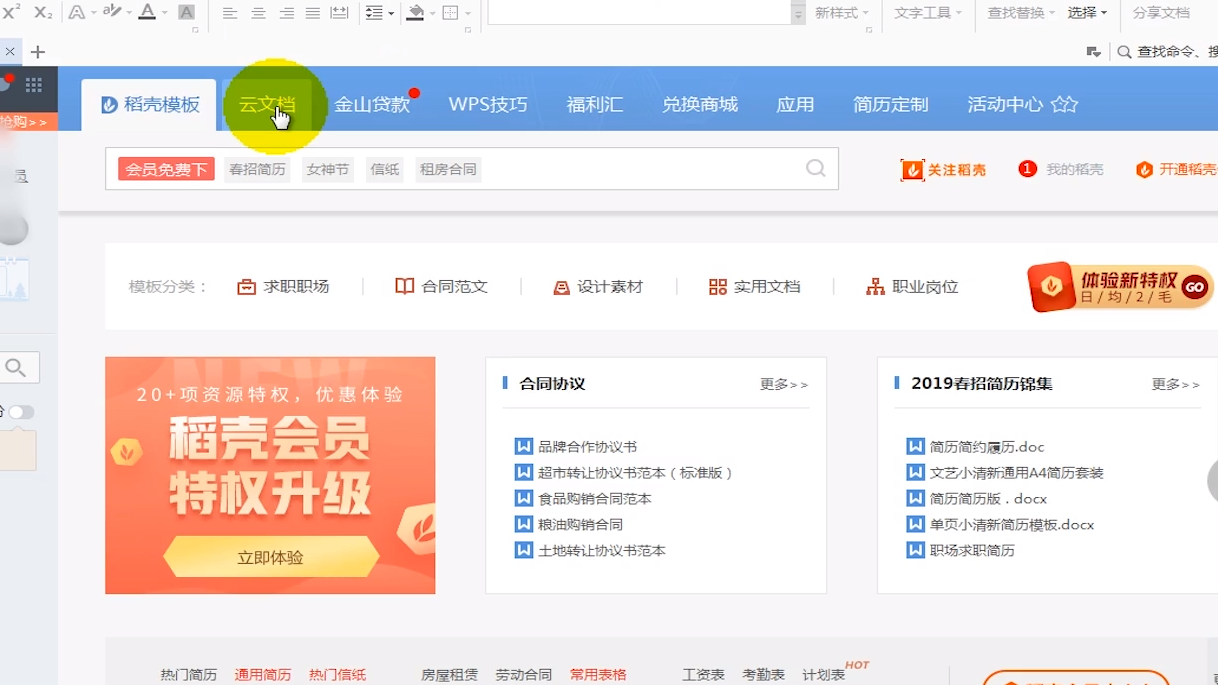This screenshot has width=1218, height=685.
Task: Click the magnifier icon in the search box
Action: tap(816, 168)
